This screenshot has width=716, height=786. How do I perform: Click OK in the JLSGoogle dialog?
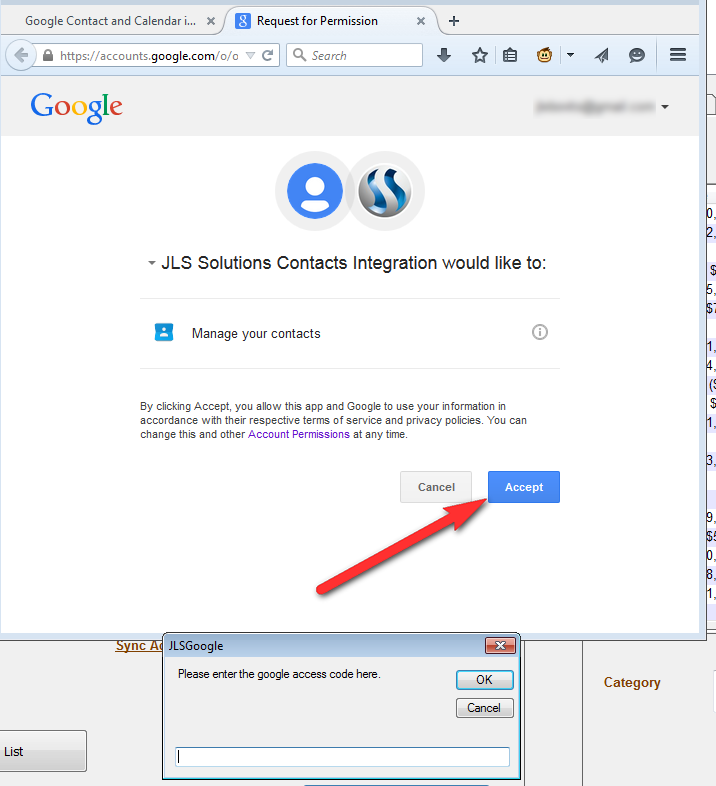(484, 680)
